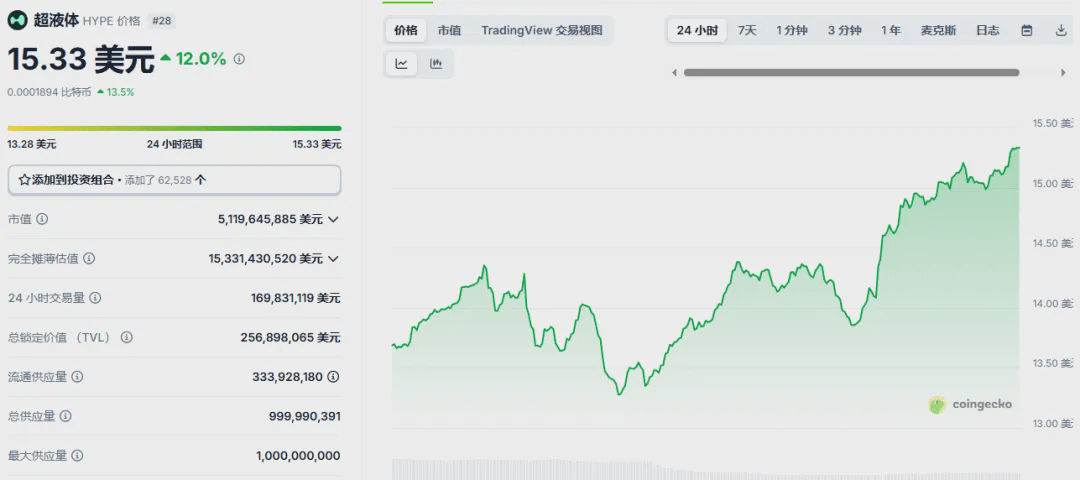Expand the 完全摊薄估值 value chevron
This screenshot has width=1080, height=480.
pos(333,259)
